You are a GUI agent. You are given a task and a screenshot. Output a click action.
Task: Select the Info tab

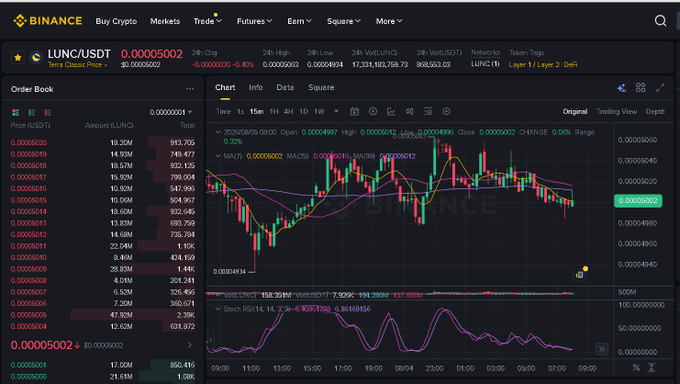[255, 88]
